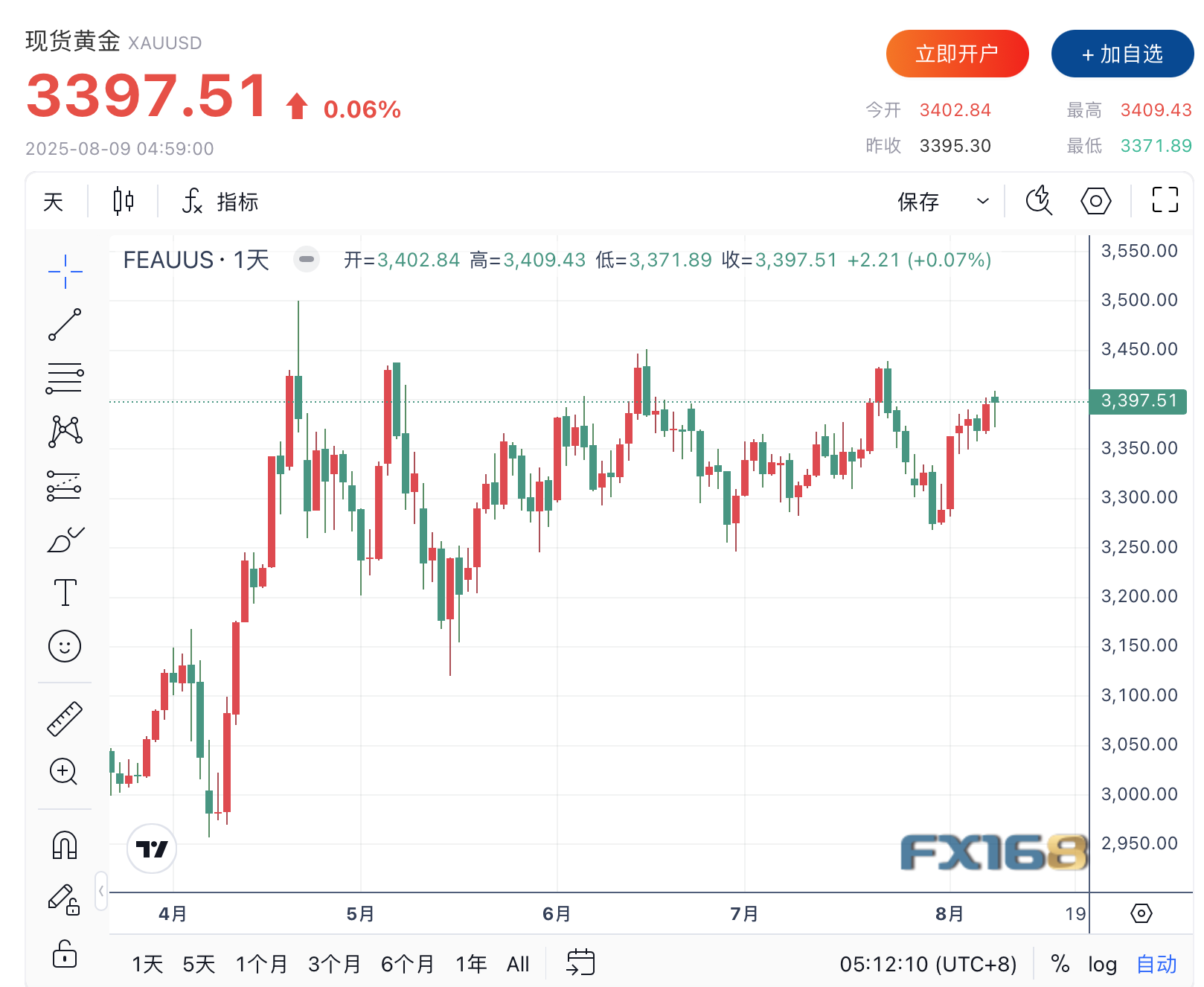Enter fullscreen chart mode
The height and width of the screenshot is (987, 1204).
click(1165, 200)
